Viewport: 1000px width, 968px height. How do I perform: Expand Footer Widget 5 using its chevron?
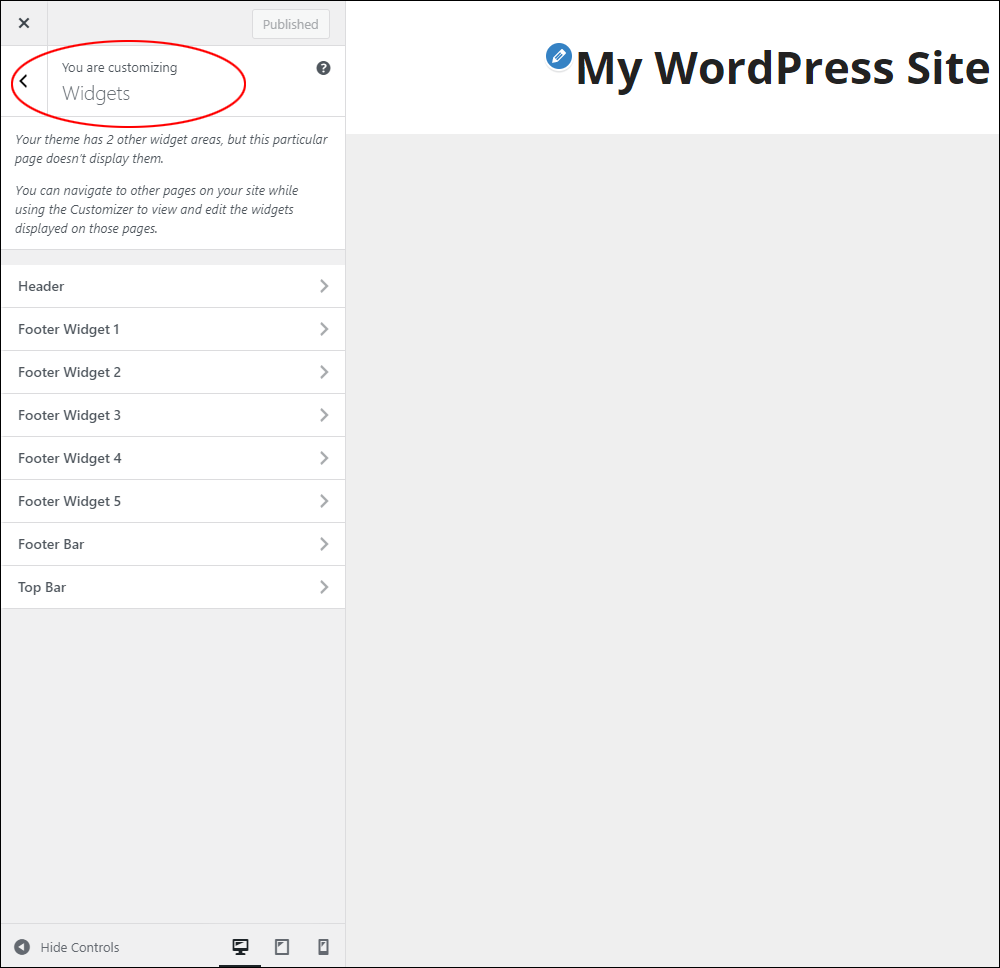(324, 501)
